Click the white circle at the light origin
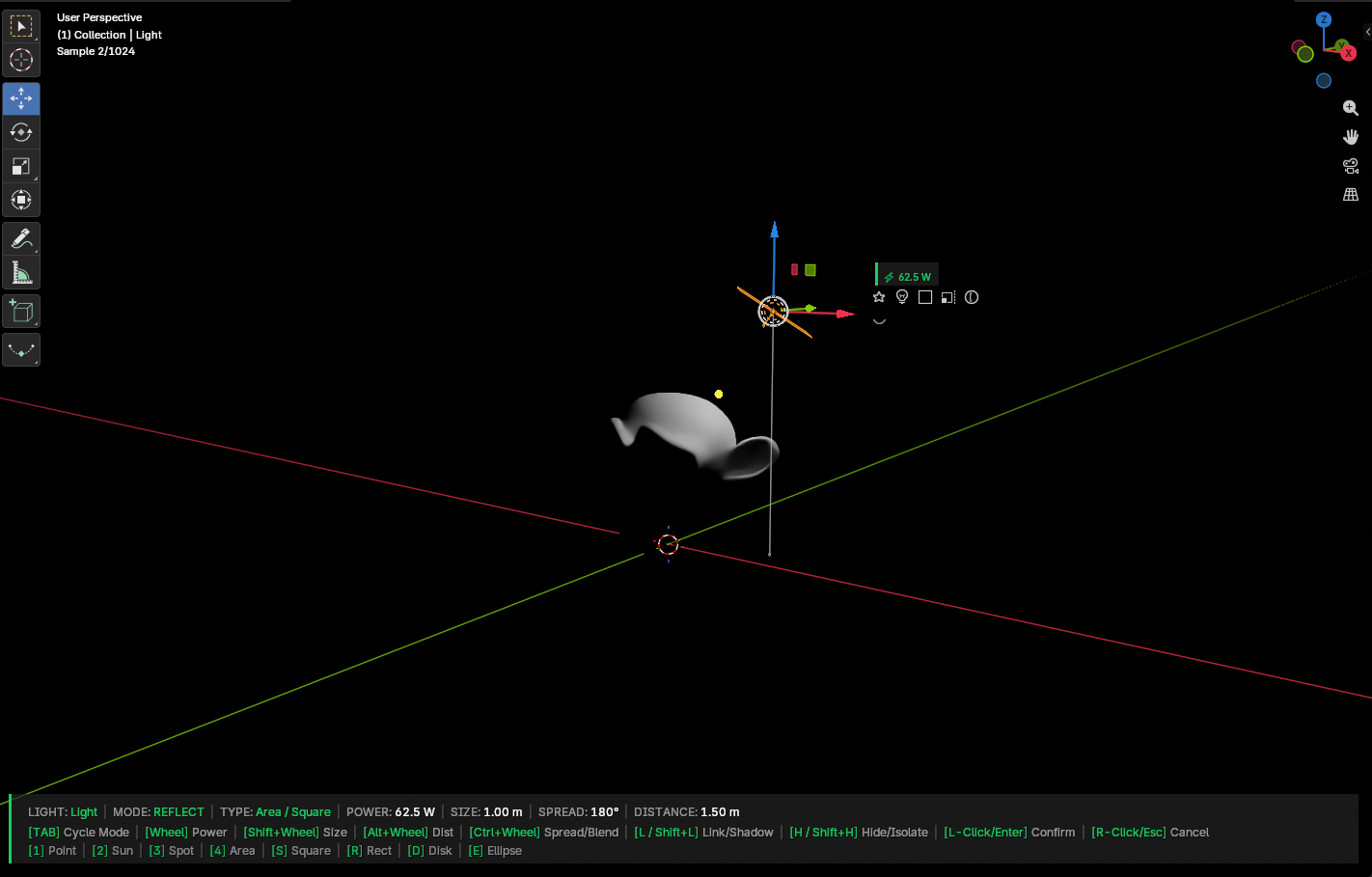This screenshot has width=1372, height=877. (774, 311)
